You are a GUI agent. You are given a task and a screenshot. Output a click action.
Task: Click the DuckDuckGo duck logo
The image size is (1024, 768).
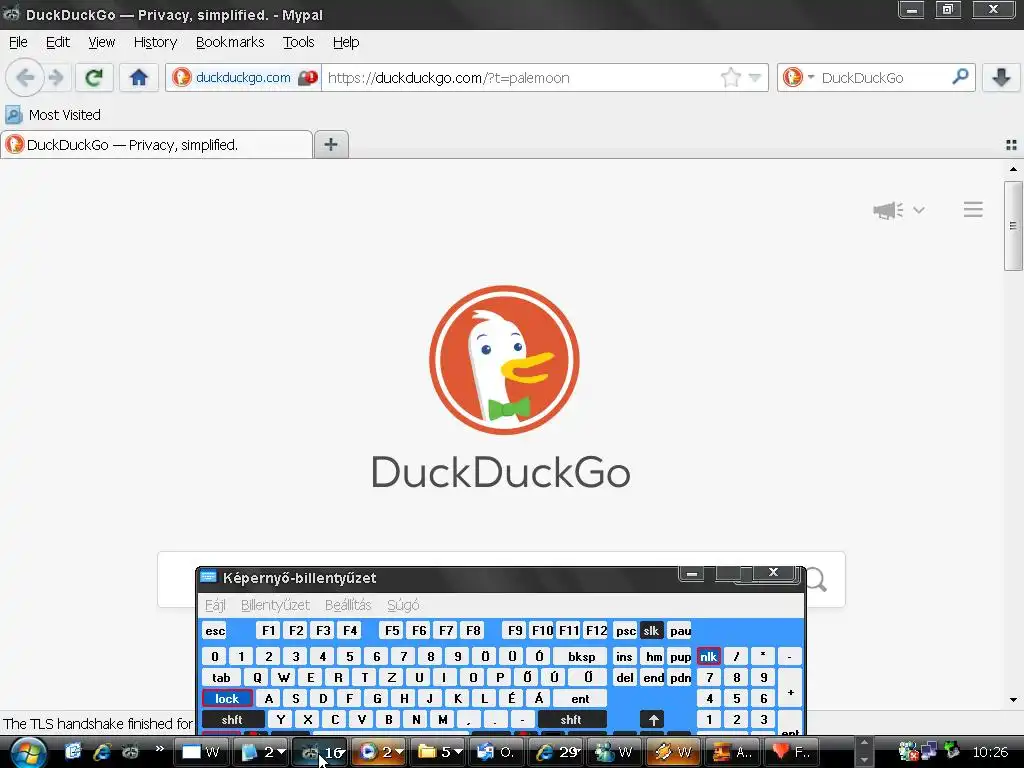pyautogui.click(x=504, y=360)
